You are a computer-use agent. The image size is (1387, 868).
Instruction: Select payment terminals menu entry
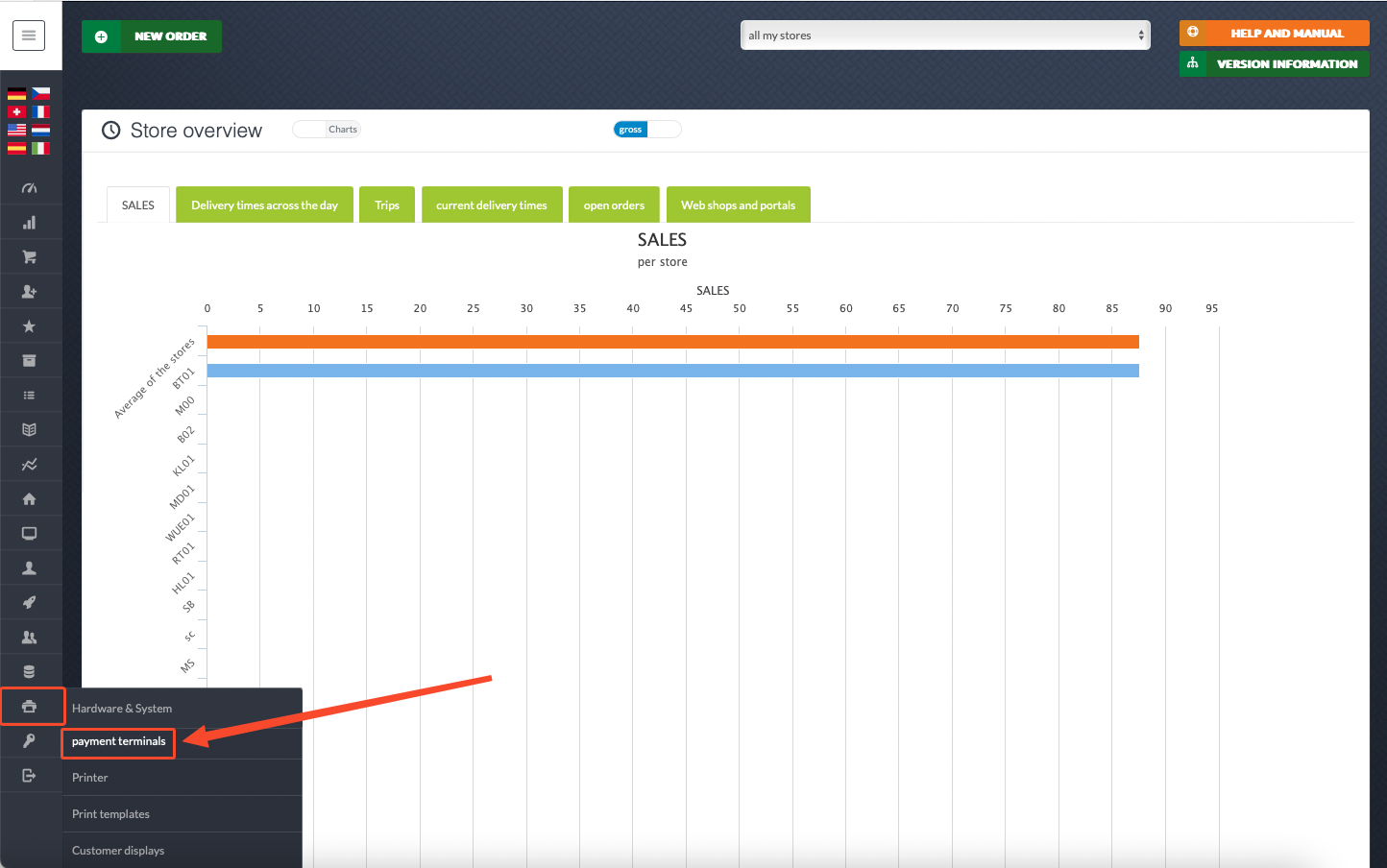[118, 741]
